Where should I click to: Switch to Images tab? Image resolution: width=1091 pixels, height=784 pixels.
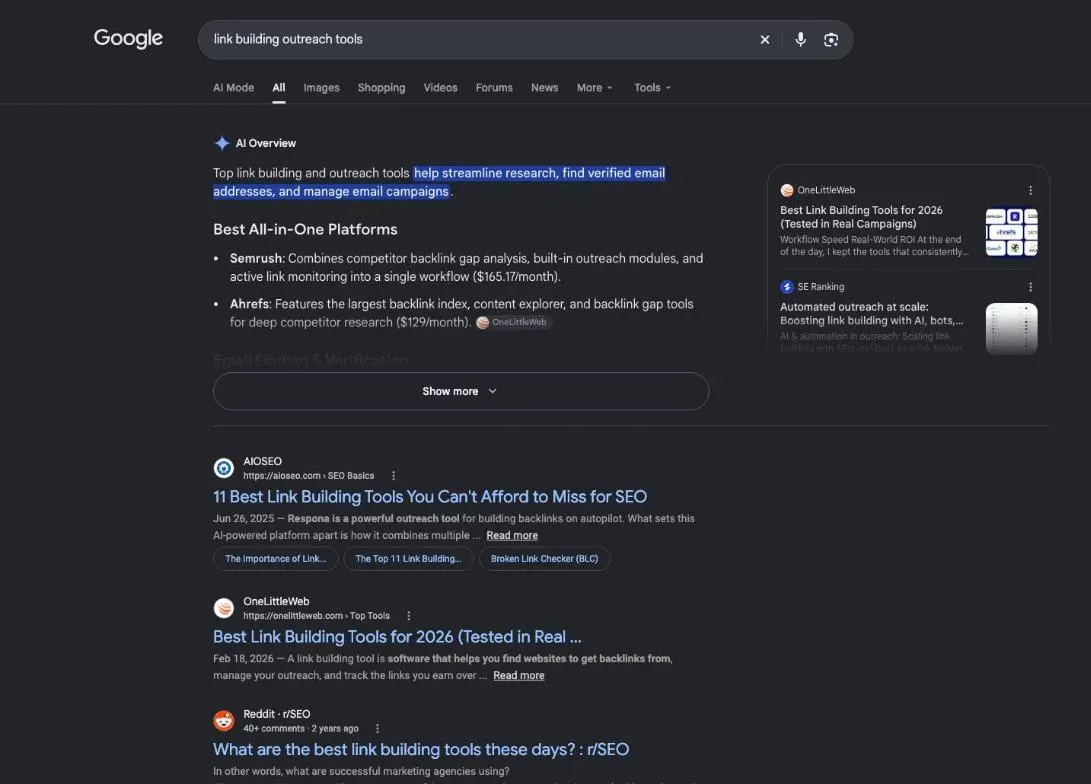tap(321, 88)
